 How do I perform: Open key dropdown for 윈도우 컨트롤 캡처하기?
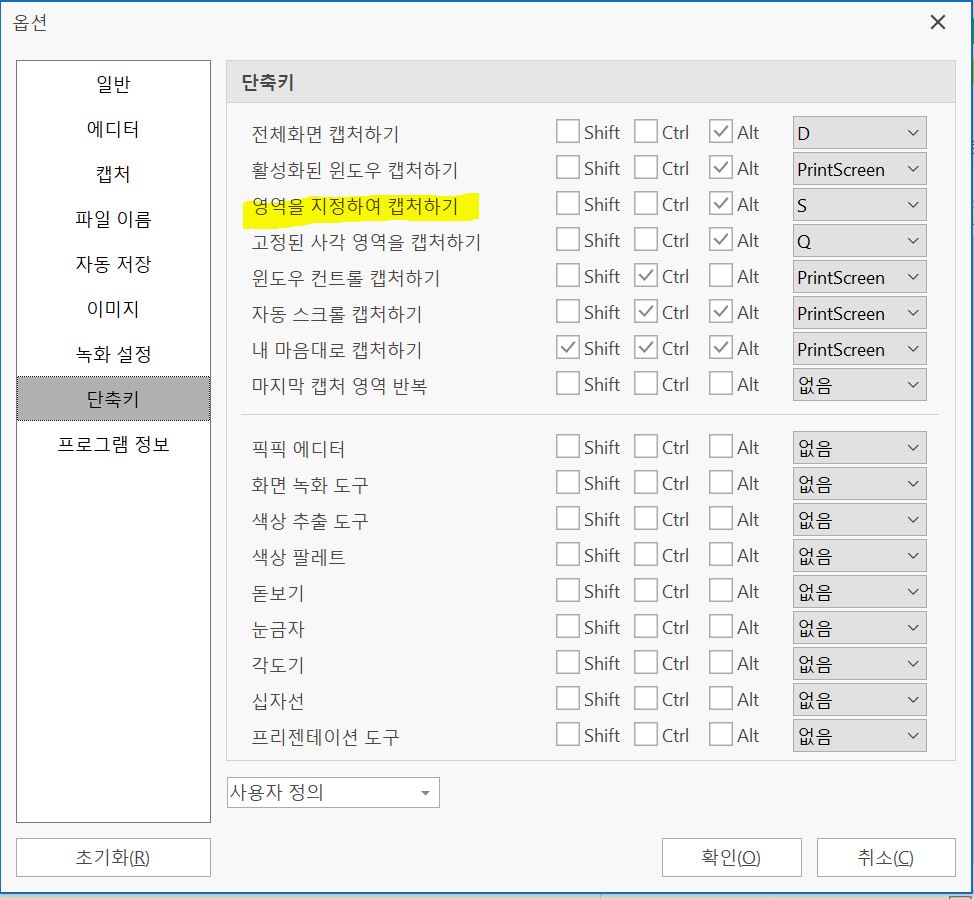860,277
